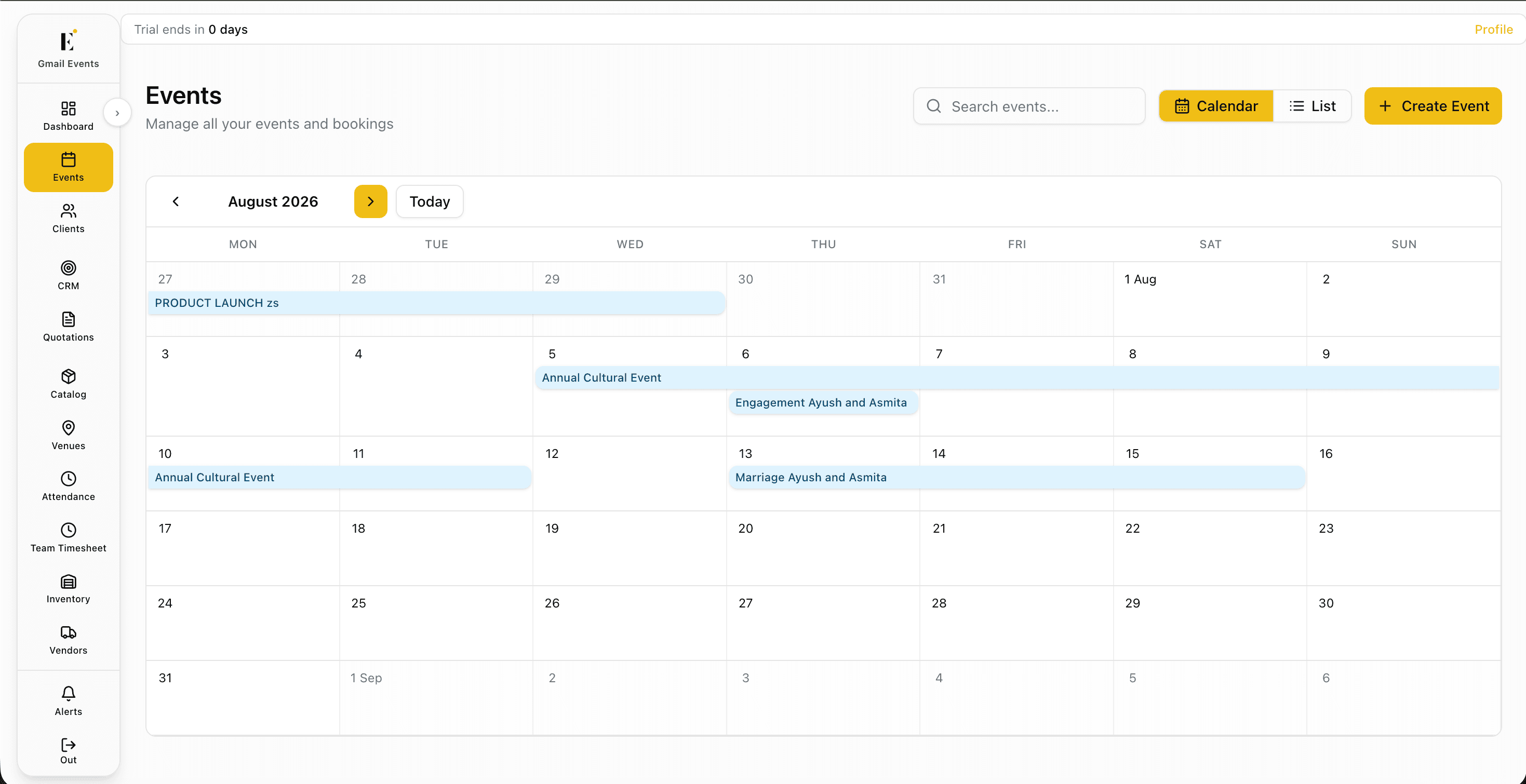Viewport: 1526px width, 784px height.
Task: Click the Create Event button
Action: point(1433,106)
